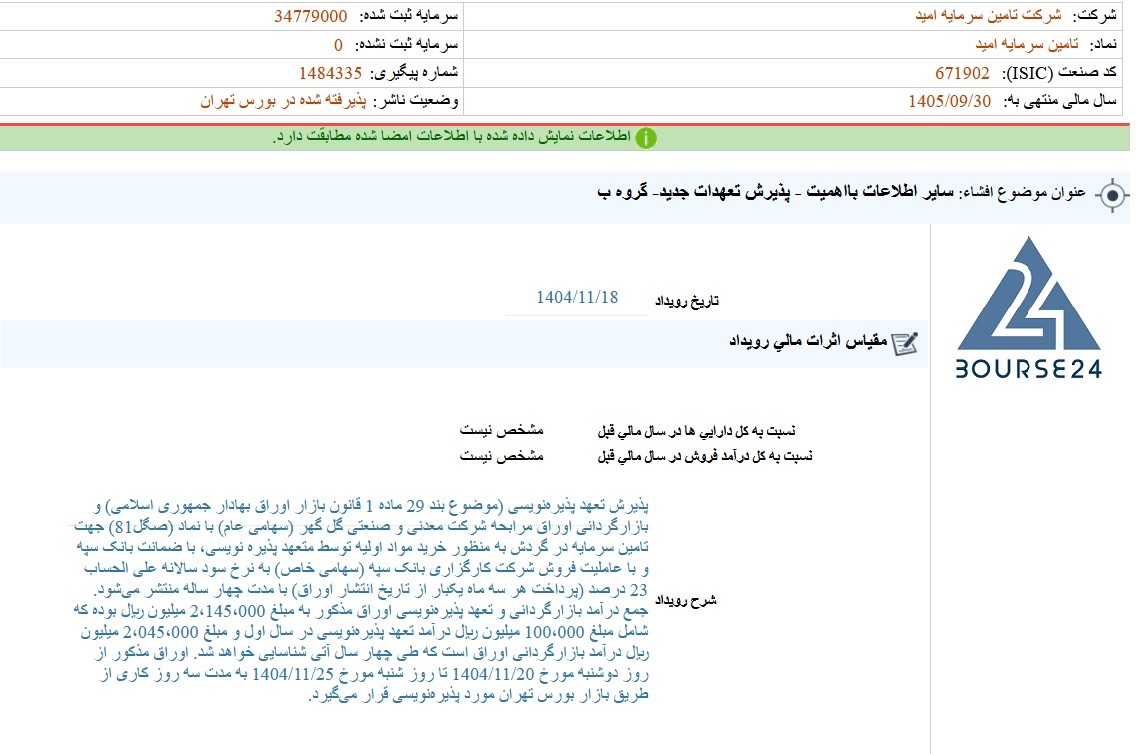Click the شماره پیگیری label

pos(414,72)
